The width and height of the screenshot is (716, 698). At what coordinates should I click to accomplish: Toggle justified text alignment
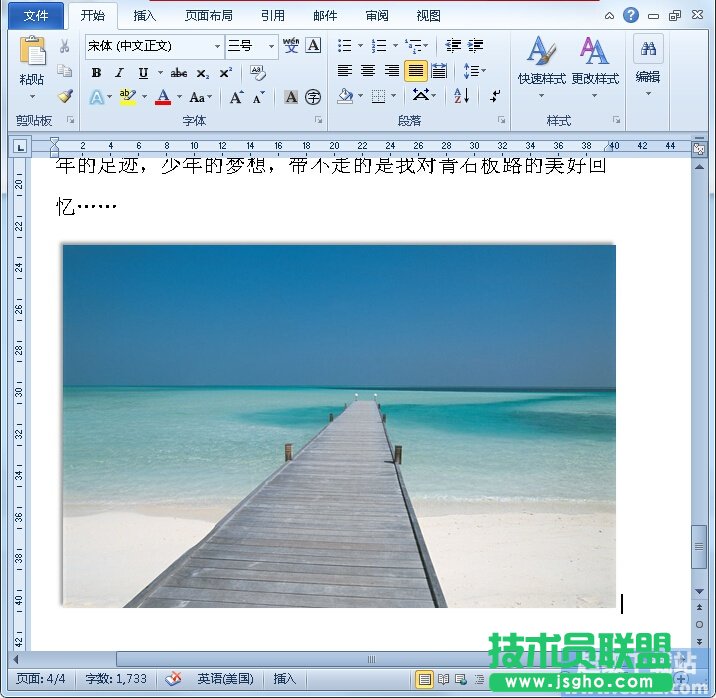click(x=415, y=71)
